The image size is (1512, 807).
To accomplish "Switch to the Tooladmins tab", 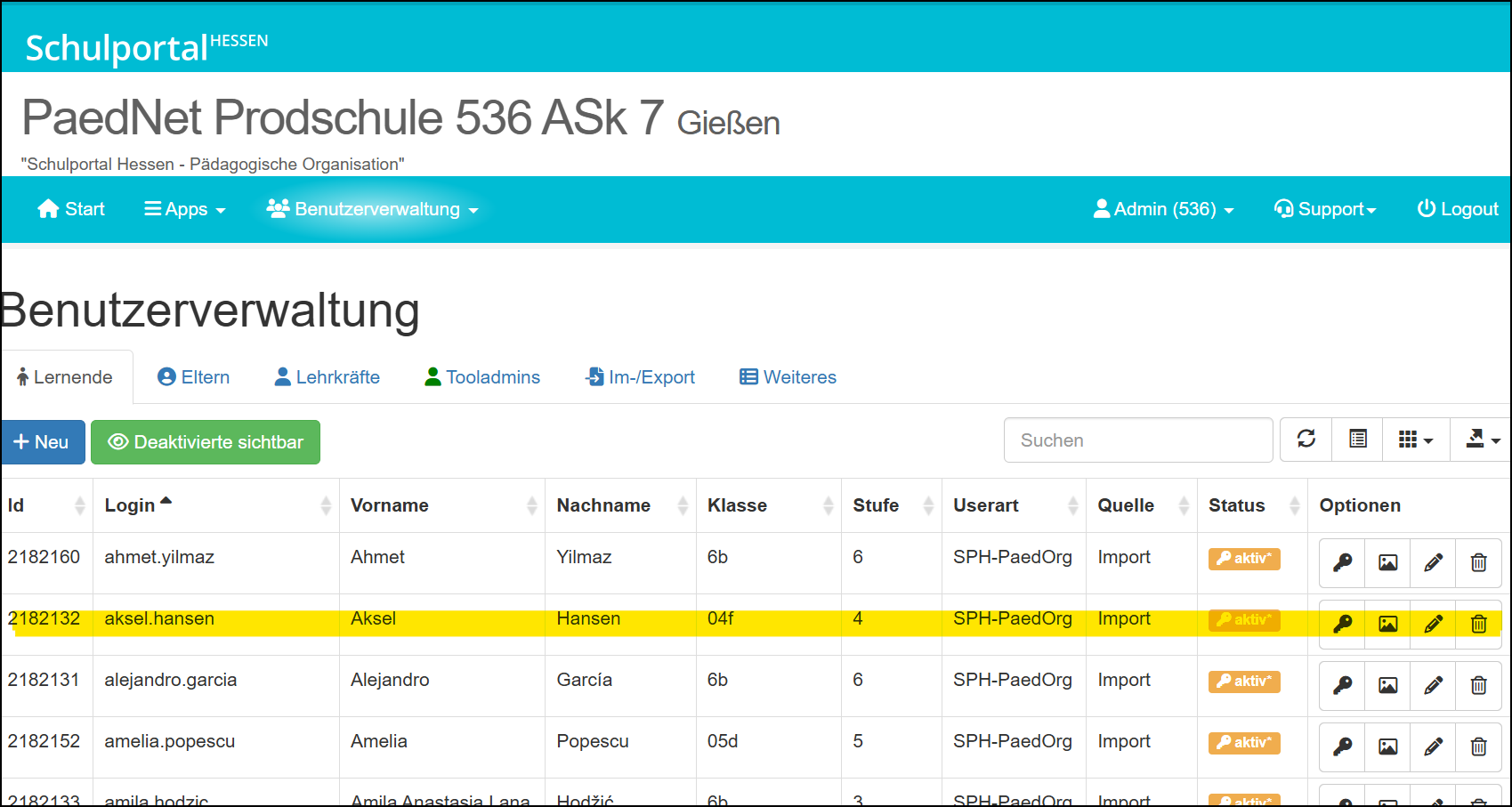I will [x=482, y=377].
